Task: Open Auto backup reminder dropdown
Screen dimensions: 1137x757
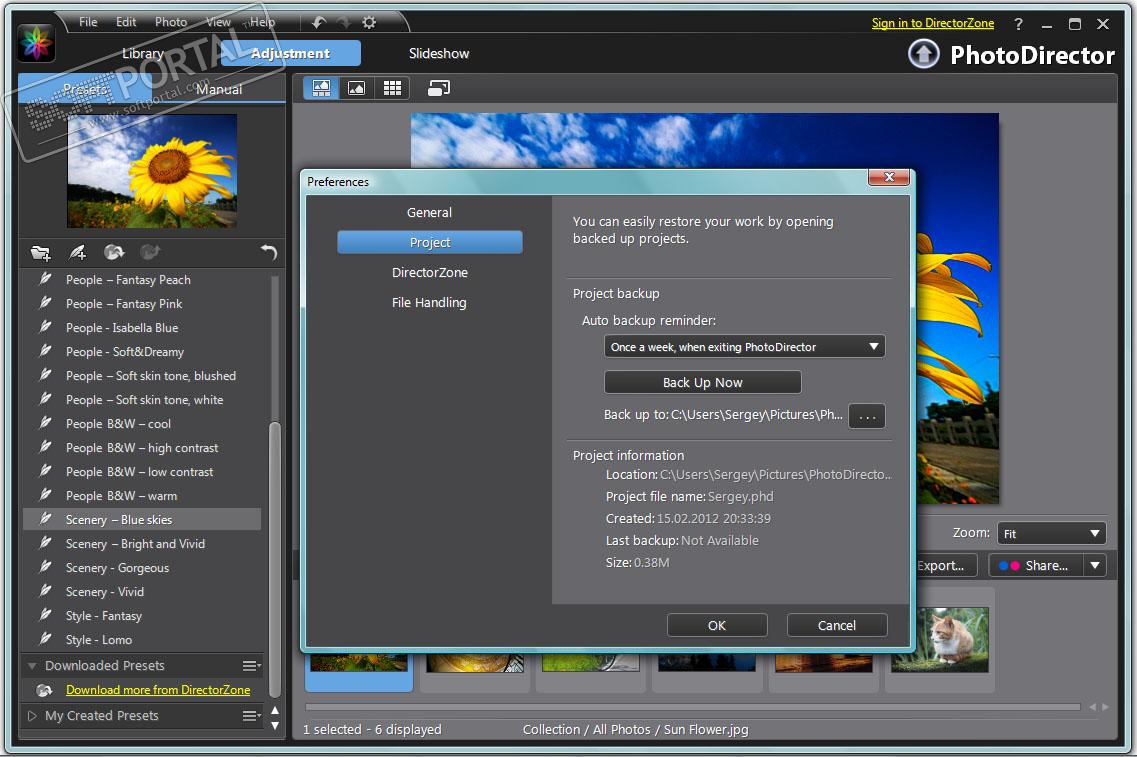Action: coord(744,347)
